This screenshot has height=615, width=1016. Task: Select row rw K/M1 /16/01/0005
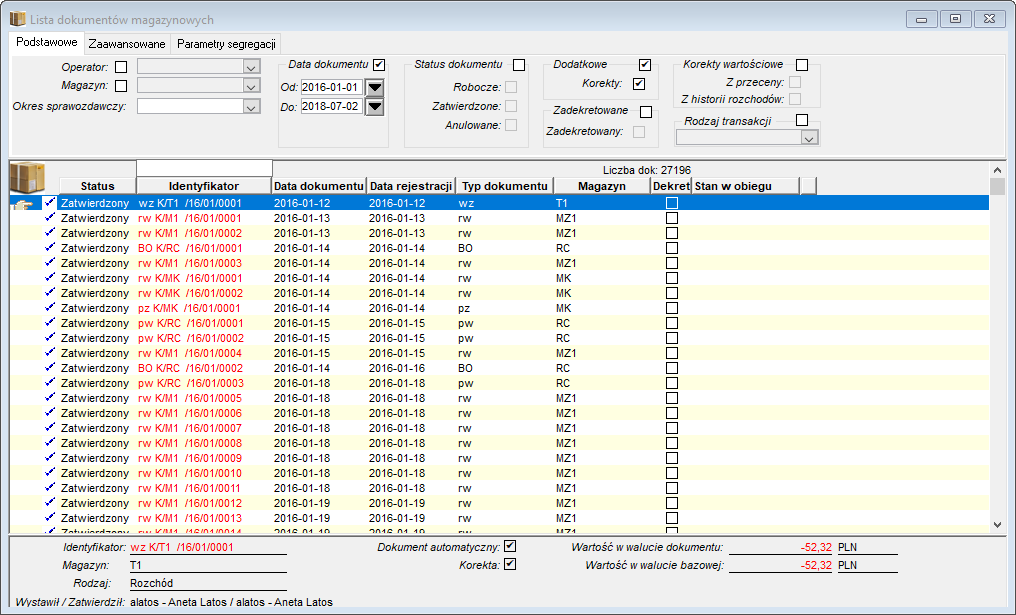(499, 398)
